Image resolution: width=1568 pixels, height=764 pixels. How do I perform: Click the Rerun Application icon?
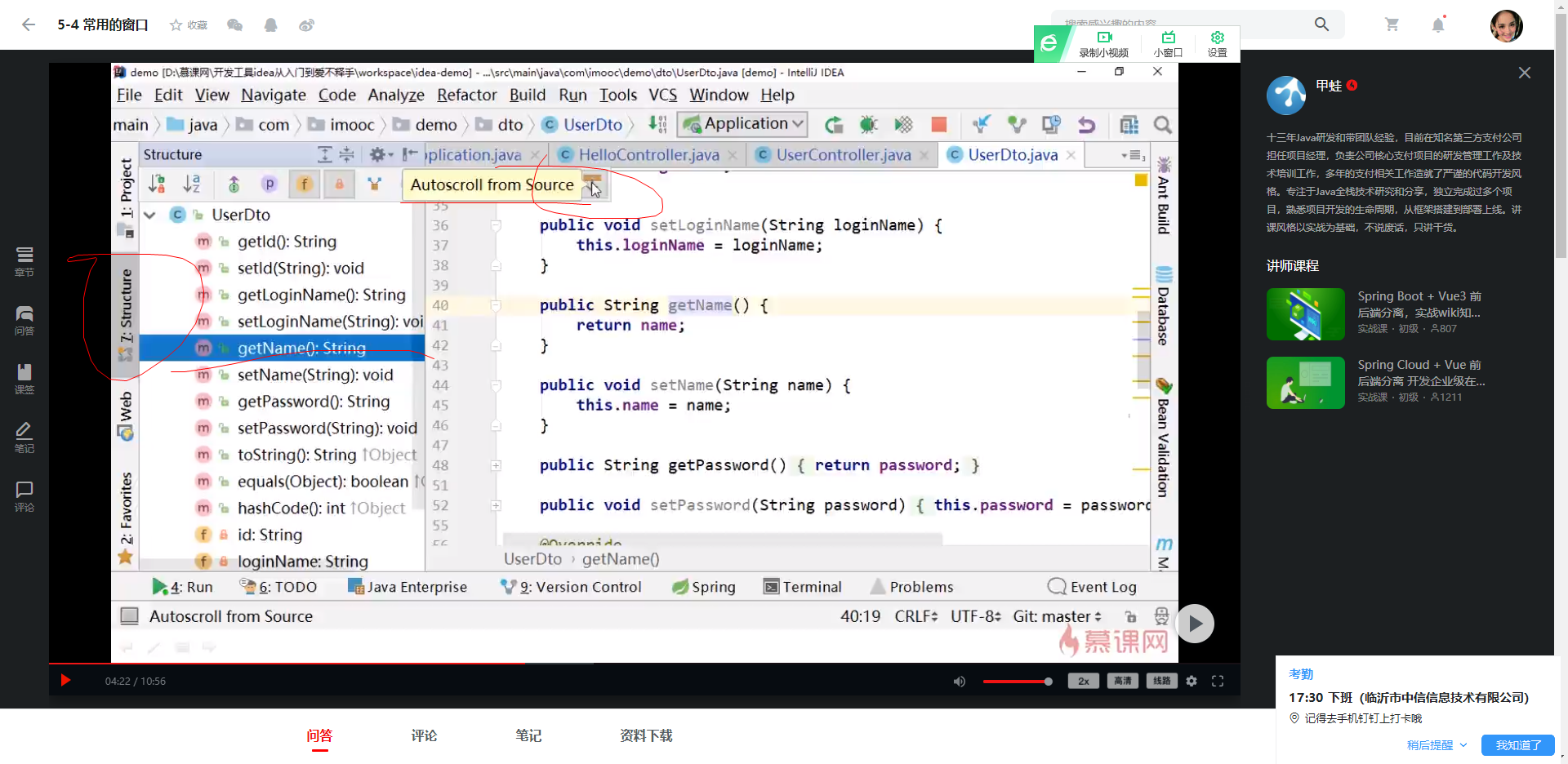pyautogui.click(x=834, y=125)
